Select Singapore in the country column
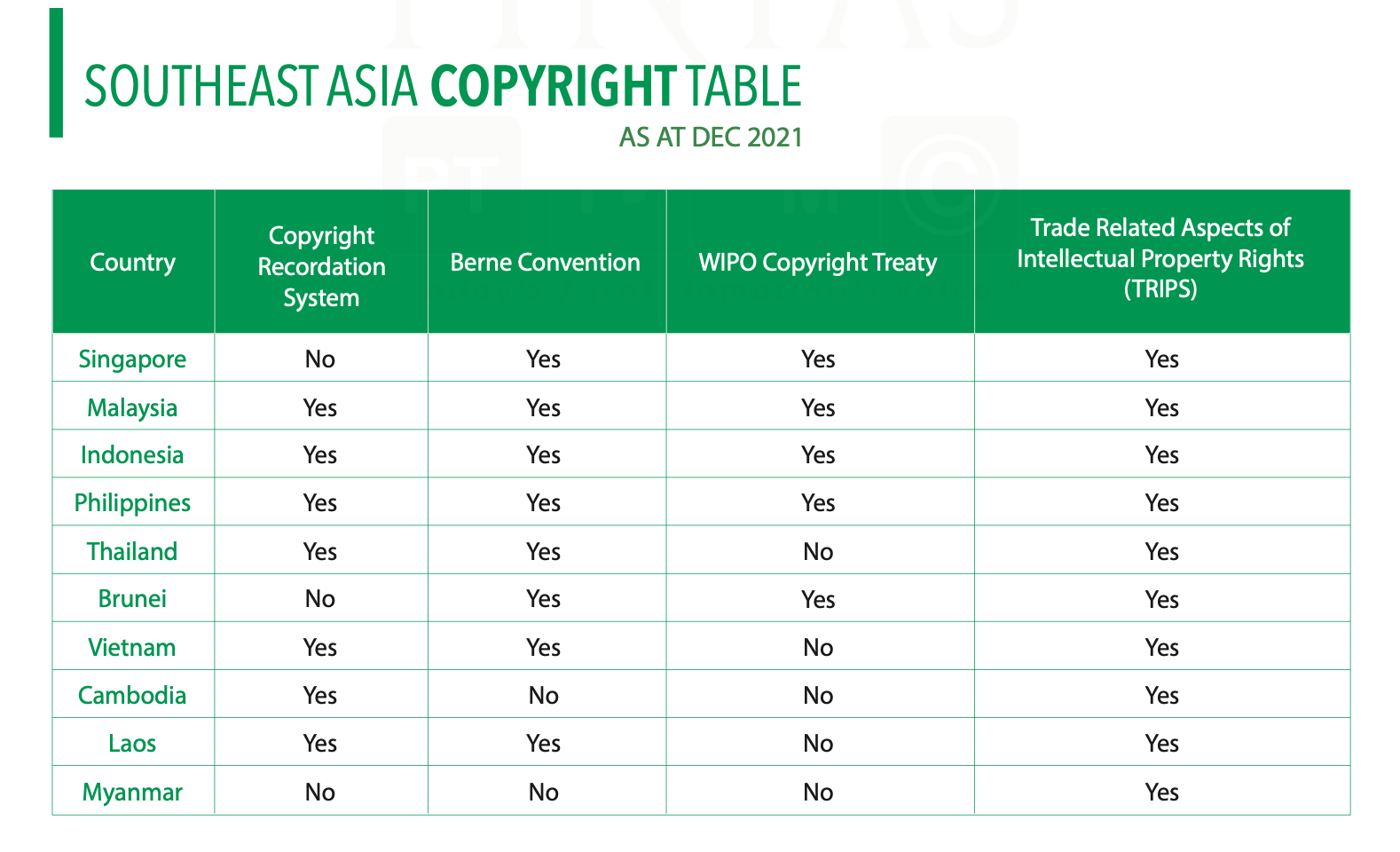 tap(133, 359)
